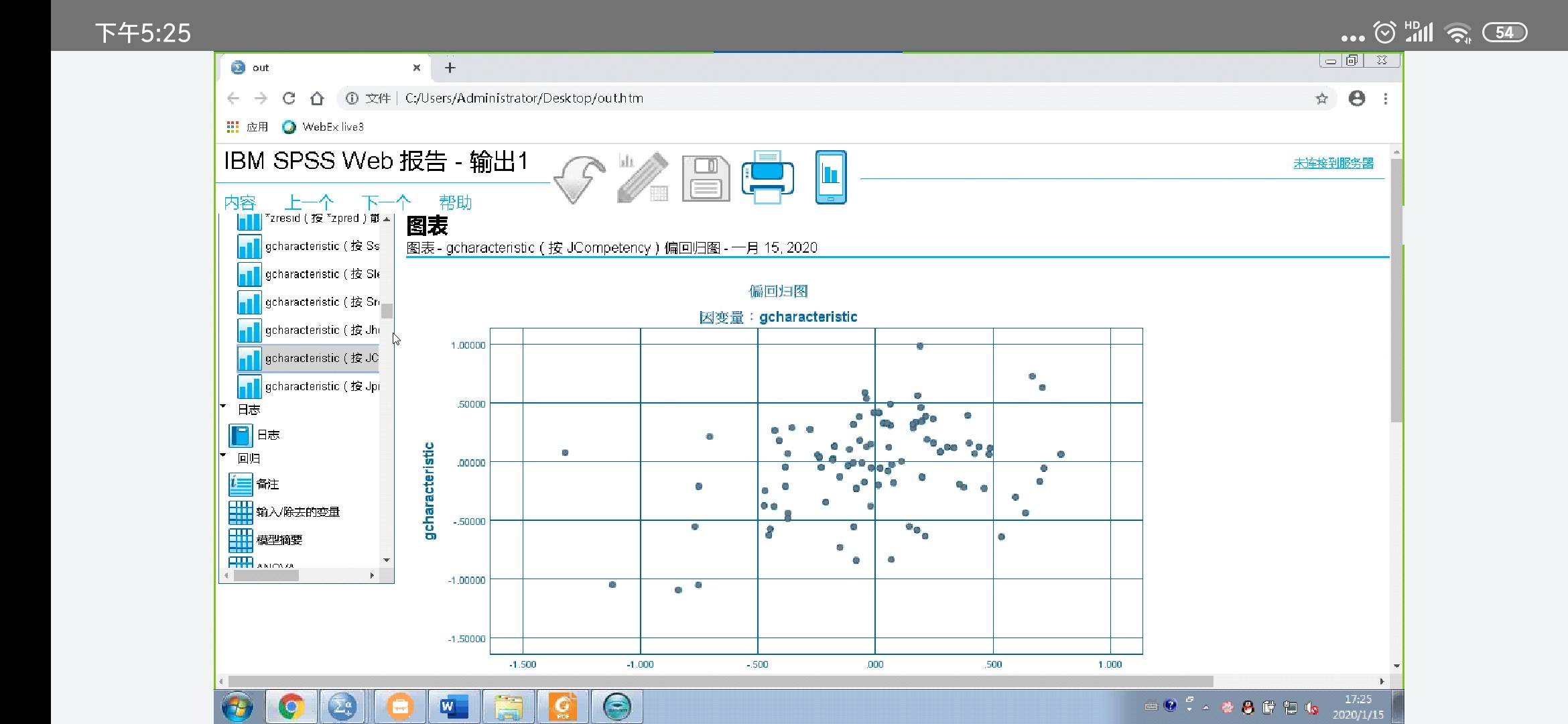The height and width of the screenshot is (724, 1568).
Task: Click browser home icon
Action: coord(317,99)
